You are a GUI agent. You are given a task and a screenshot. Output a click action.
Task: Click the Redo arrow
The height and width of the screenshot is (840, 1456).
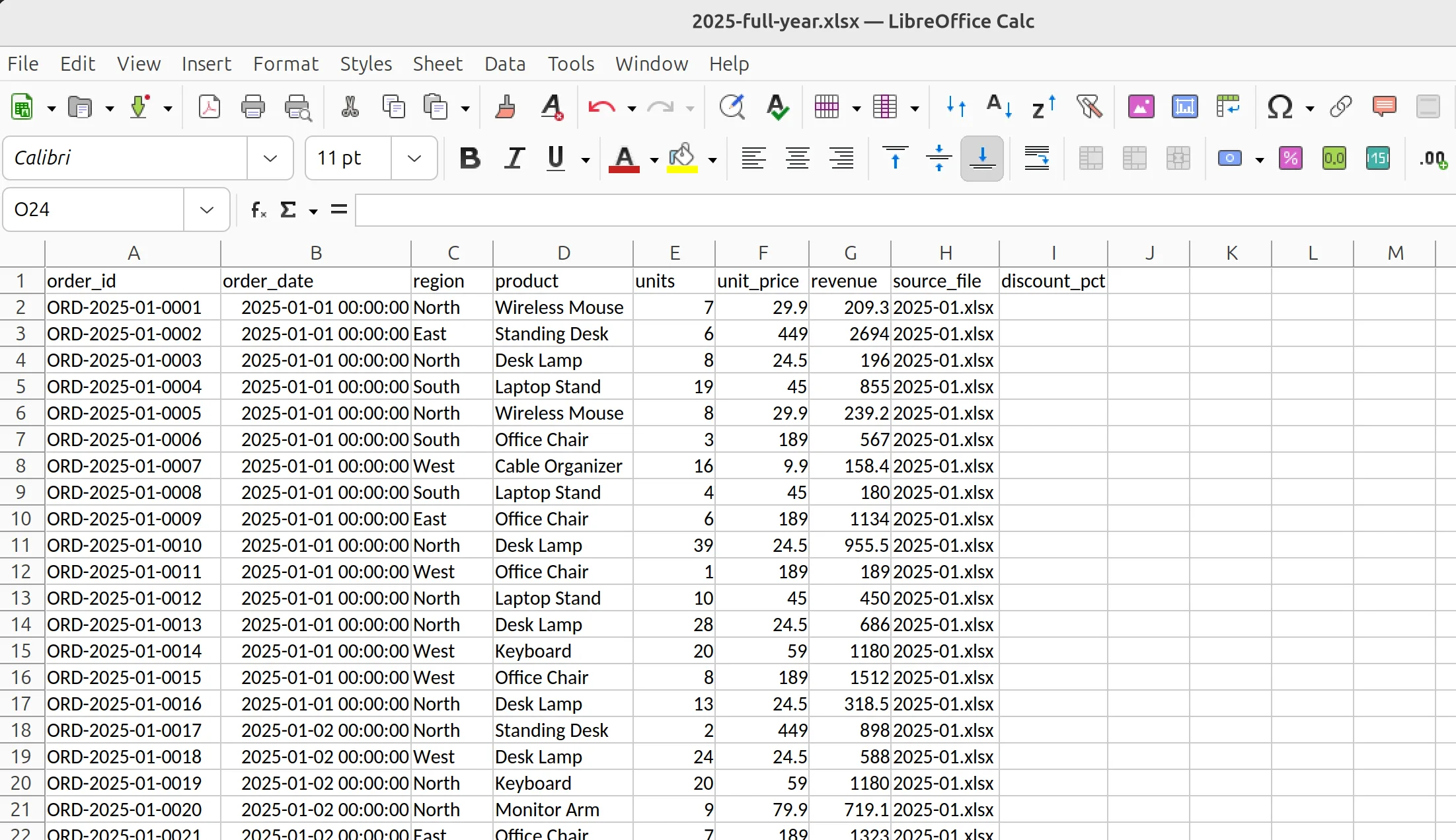(660, 106)
